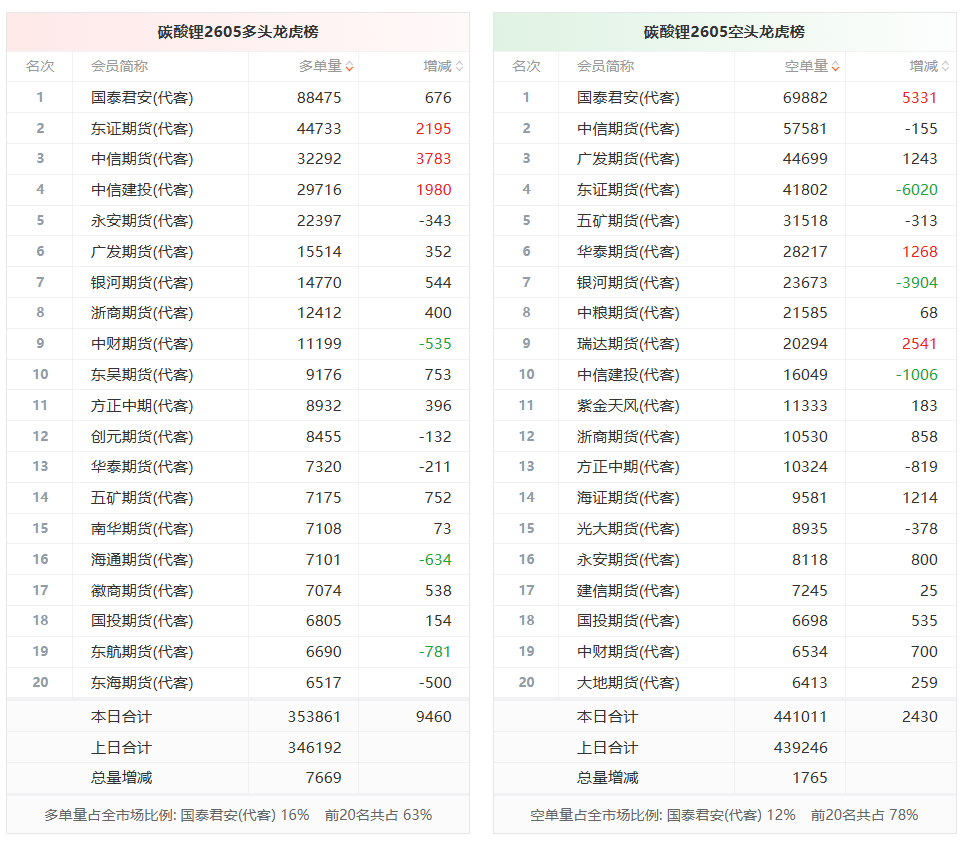Select 建信期货(代客) row

[724, 590]
